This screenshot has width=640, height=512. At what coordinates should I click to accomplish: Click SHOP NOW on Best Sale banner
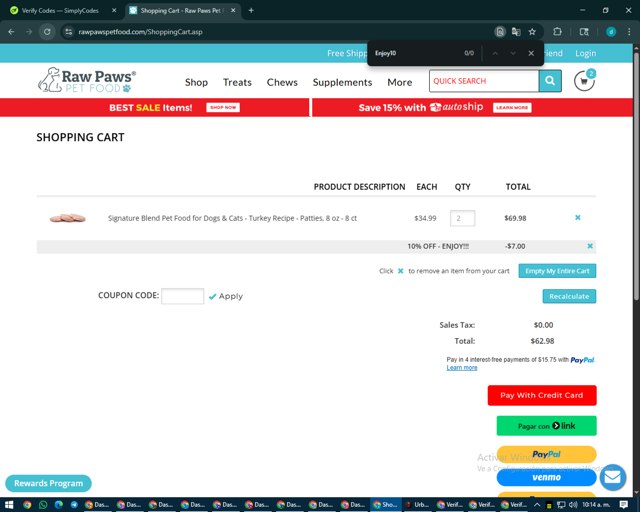tap(223, 107)
